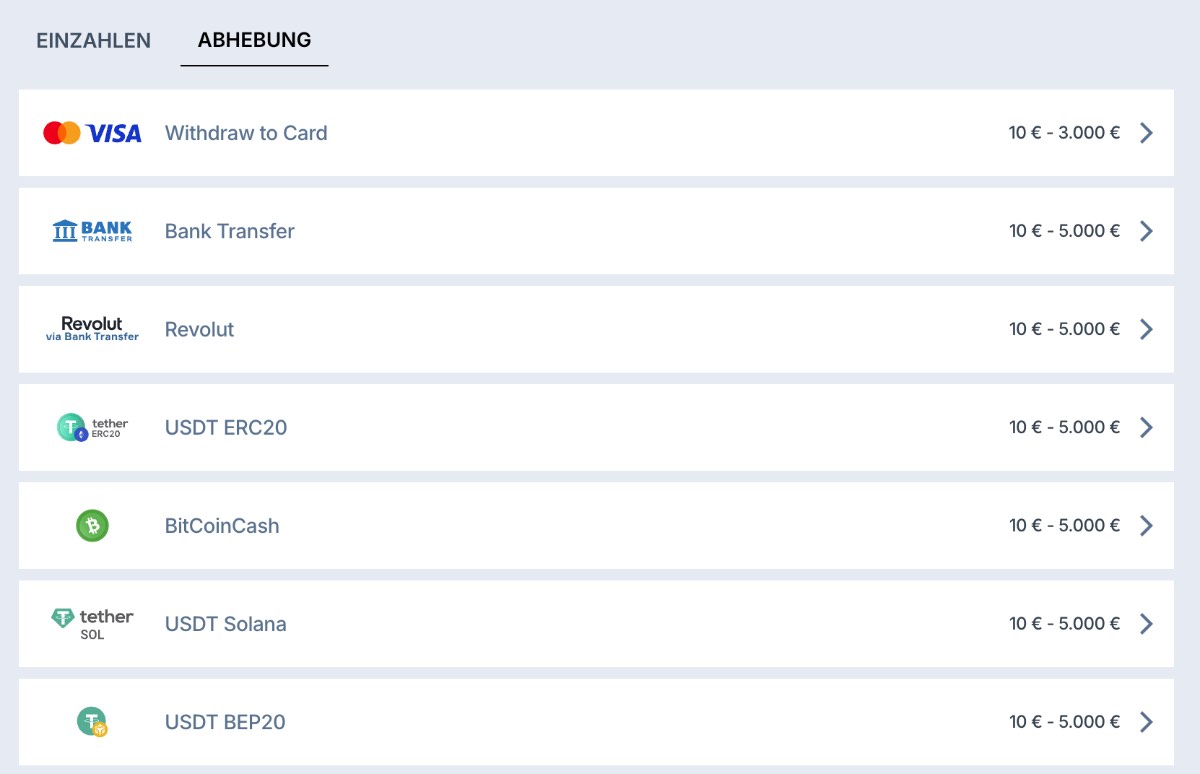Image resolution: width=1200 pixels, height=774 pixels.
Task: Click the Bank Transfer limit range text
Action: pyautogui.click(x=1064, y=231)
